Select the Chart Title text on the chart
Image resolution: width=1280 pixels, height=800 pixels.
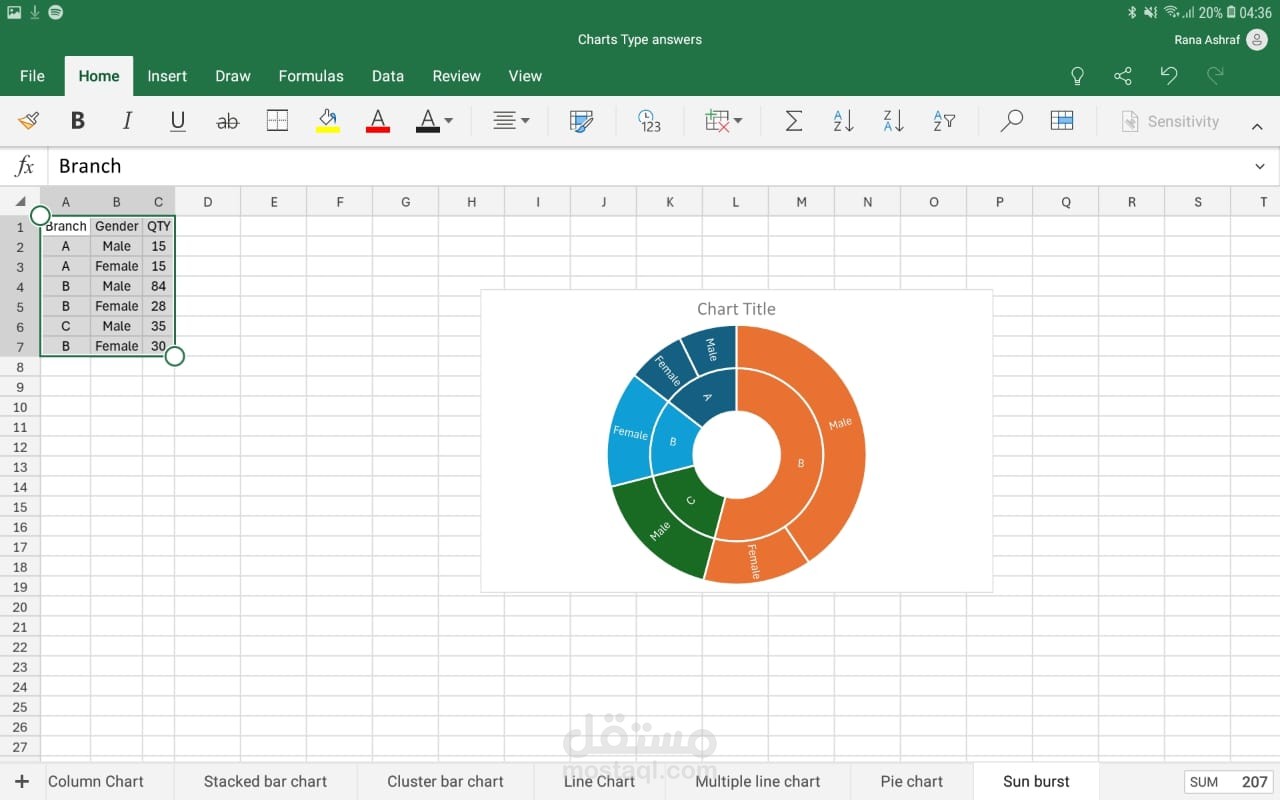click(736, 309)
